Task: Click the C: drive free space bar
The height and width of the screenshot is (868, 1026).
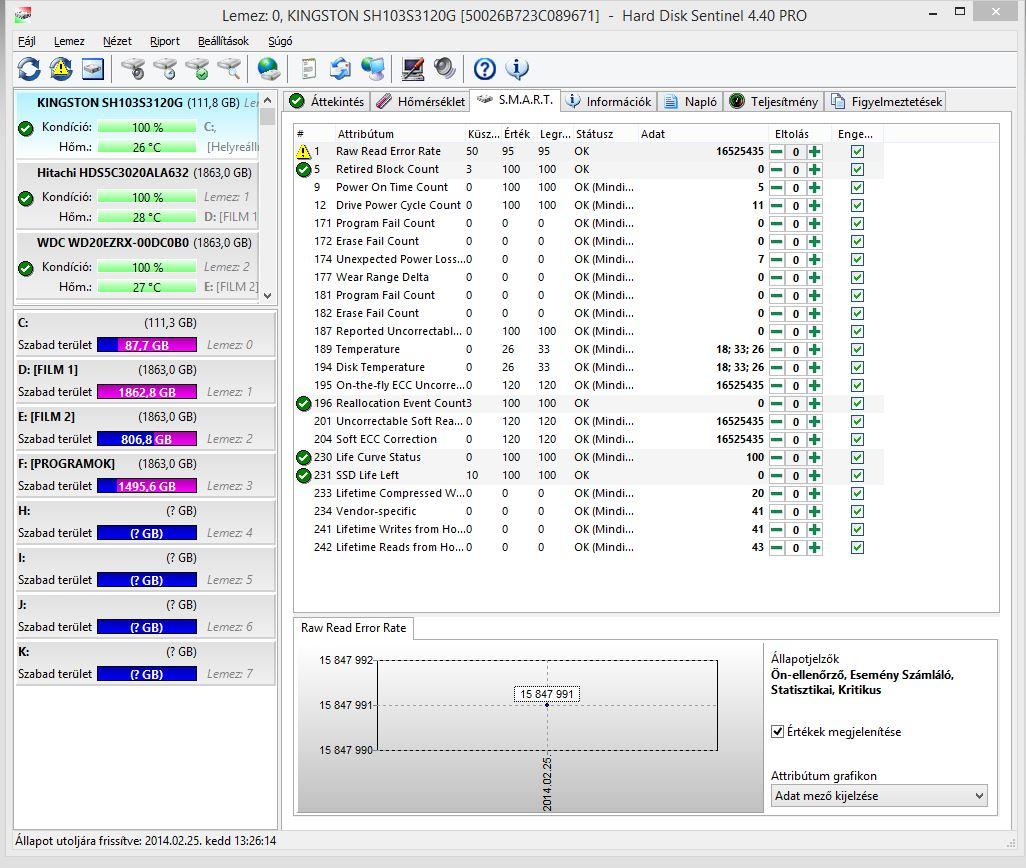Action: click(147, 345)
